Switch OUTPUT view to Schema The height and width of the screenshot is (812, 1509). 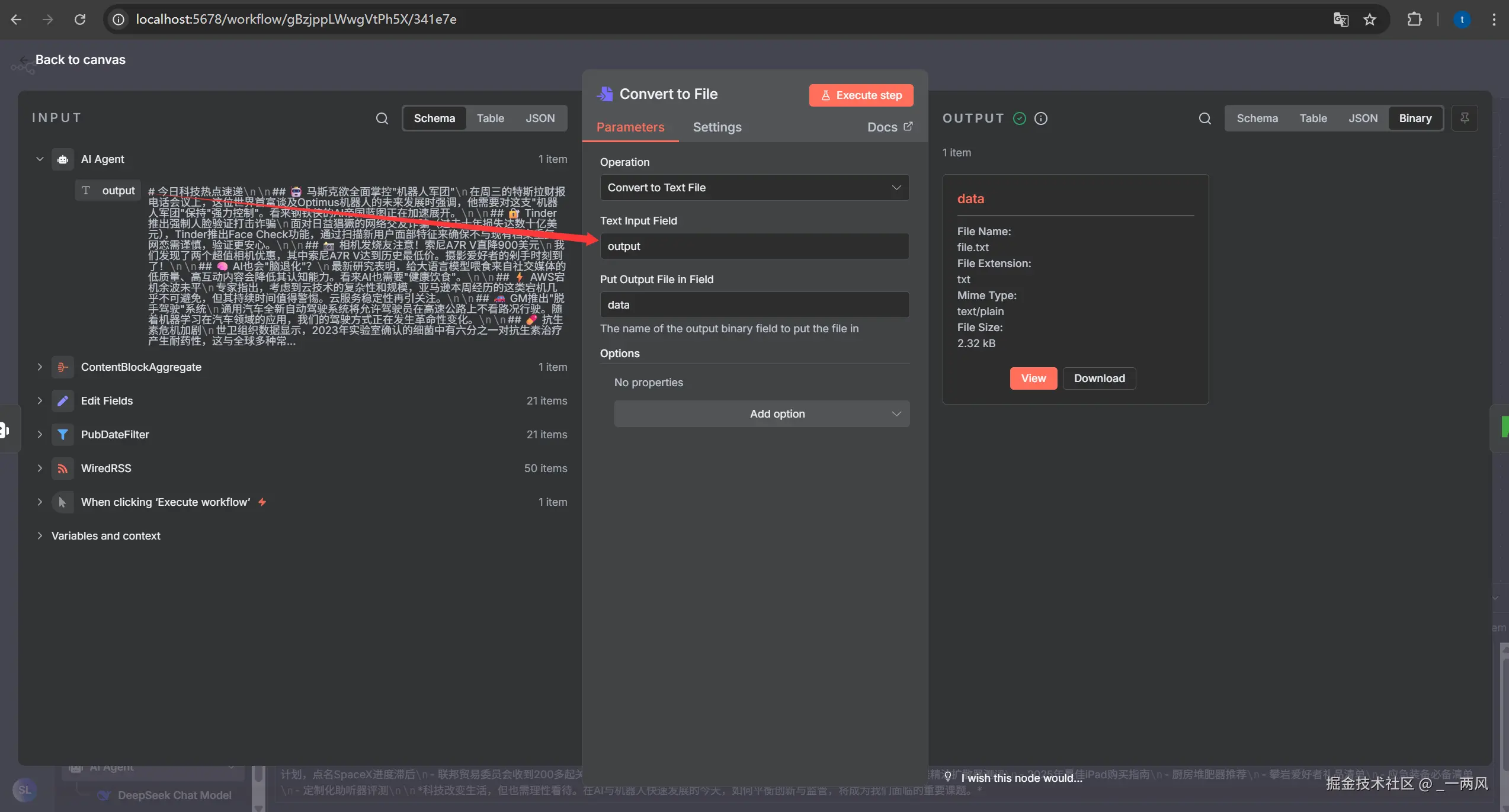point(1257,118)
